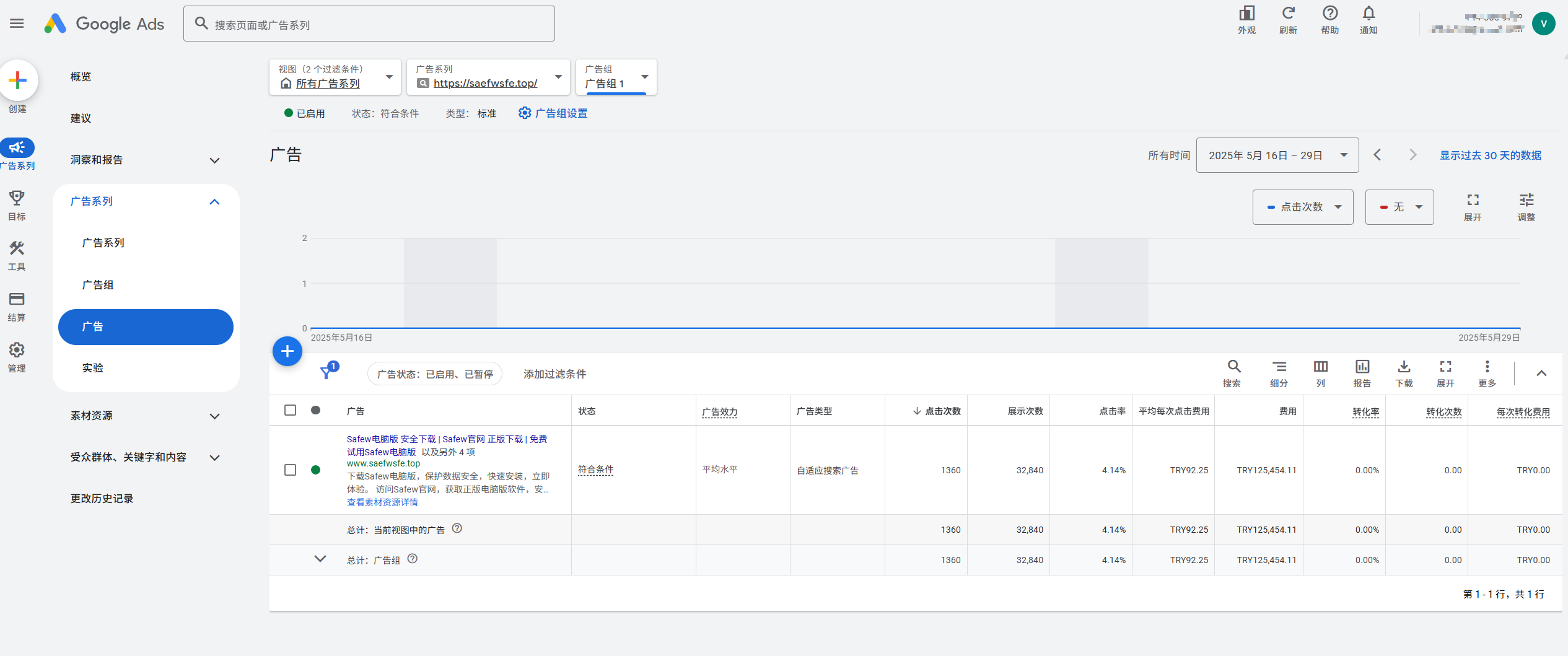Open the 视图 所有广告系列 dropdown
The image size is (1568, 656).
point(335,77)
